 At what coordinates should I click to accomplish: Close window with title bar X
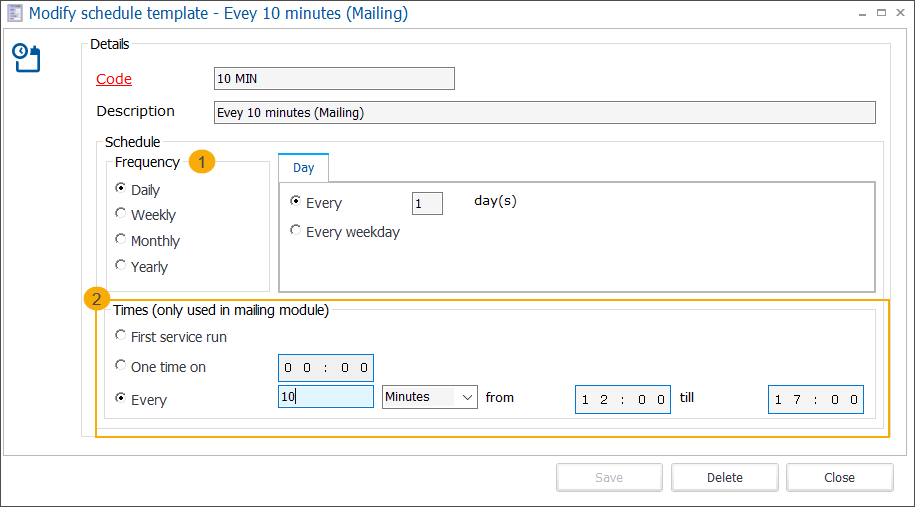900,13
